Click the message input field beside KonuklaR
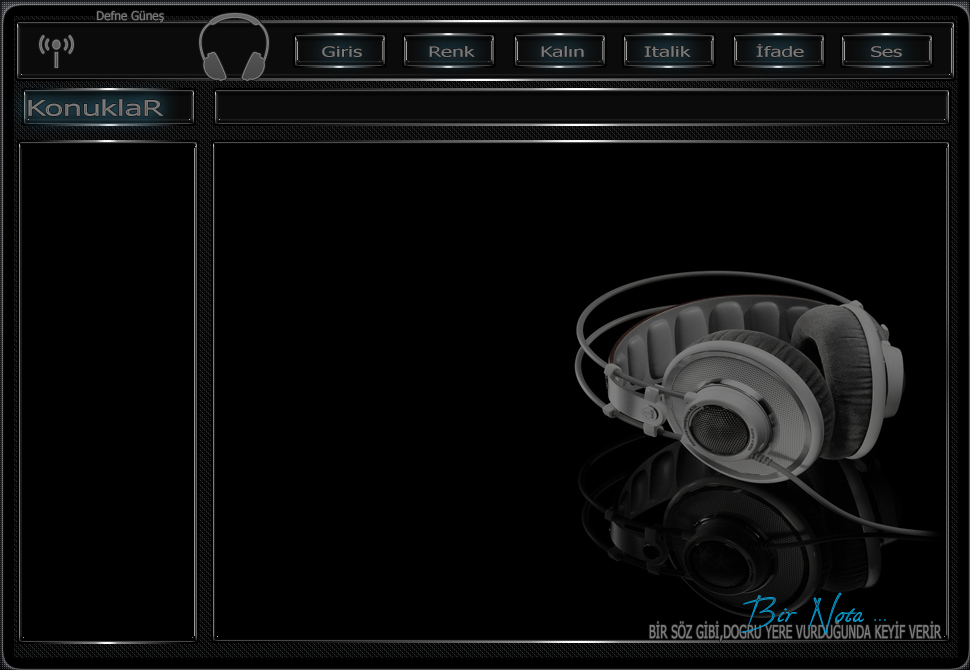 pos(580,107)
